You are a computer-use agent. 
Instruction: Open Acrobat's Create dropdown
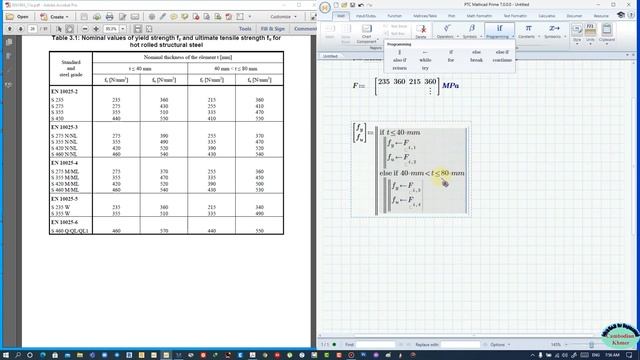point(55,17)
